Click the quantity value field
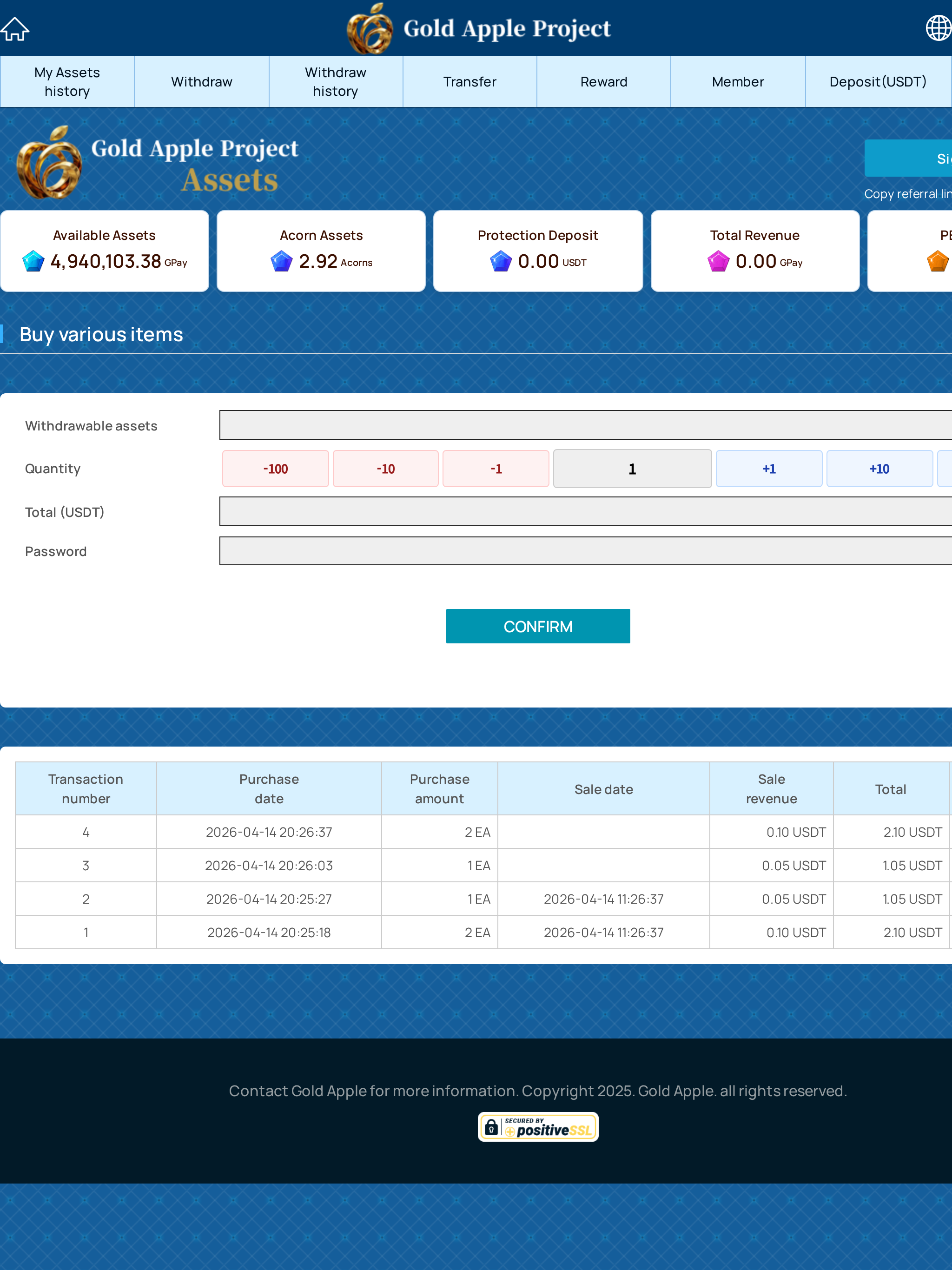 point(632,469)
